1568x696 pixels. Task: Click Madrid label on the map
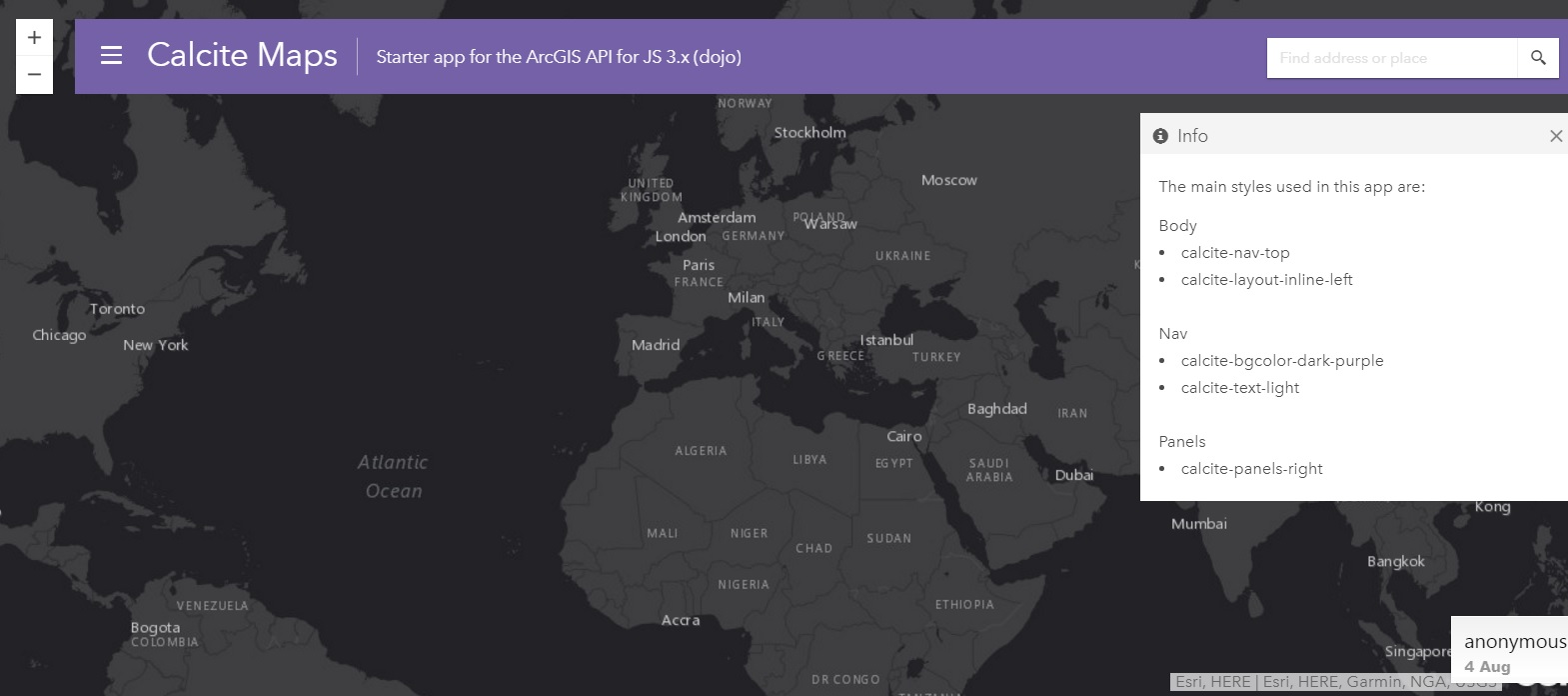click(656, 345)
